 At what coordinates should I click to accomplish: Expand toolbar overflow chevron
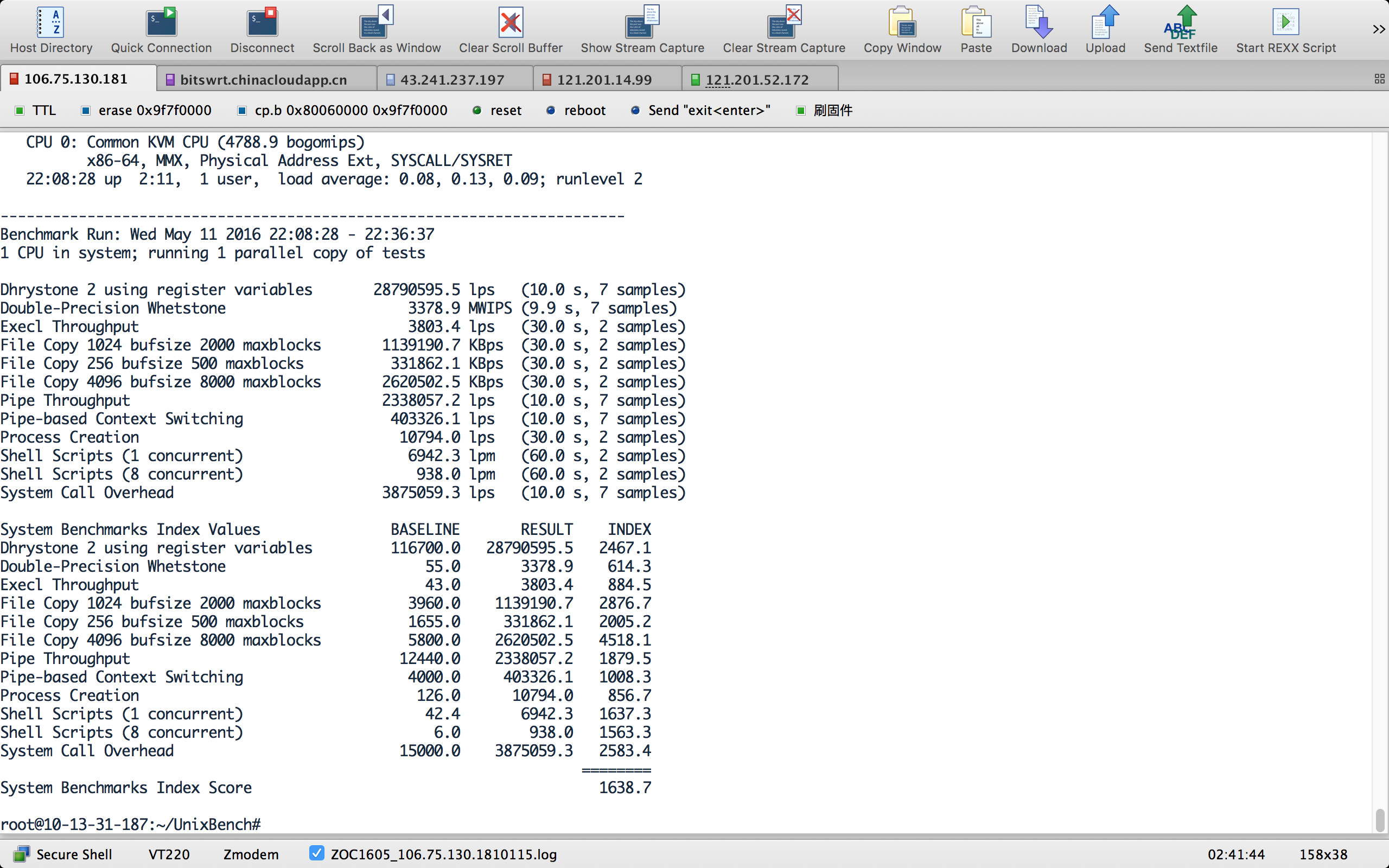tap(1378, 29)
